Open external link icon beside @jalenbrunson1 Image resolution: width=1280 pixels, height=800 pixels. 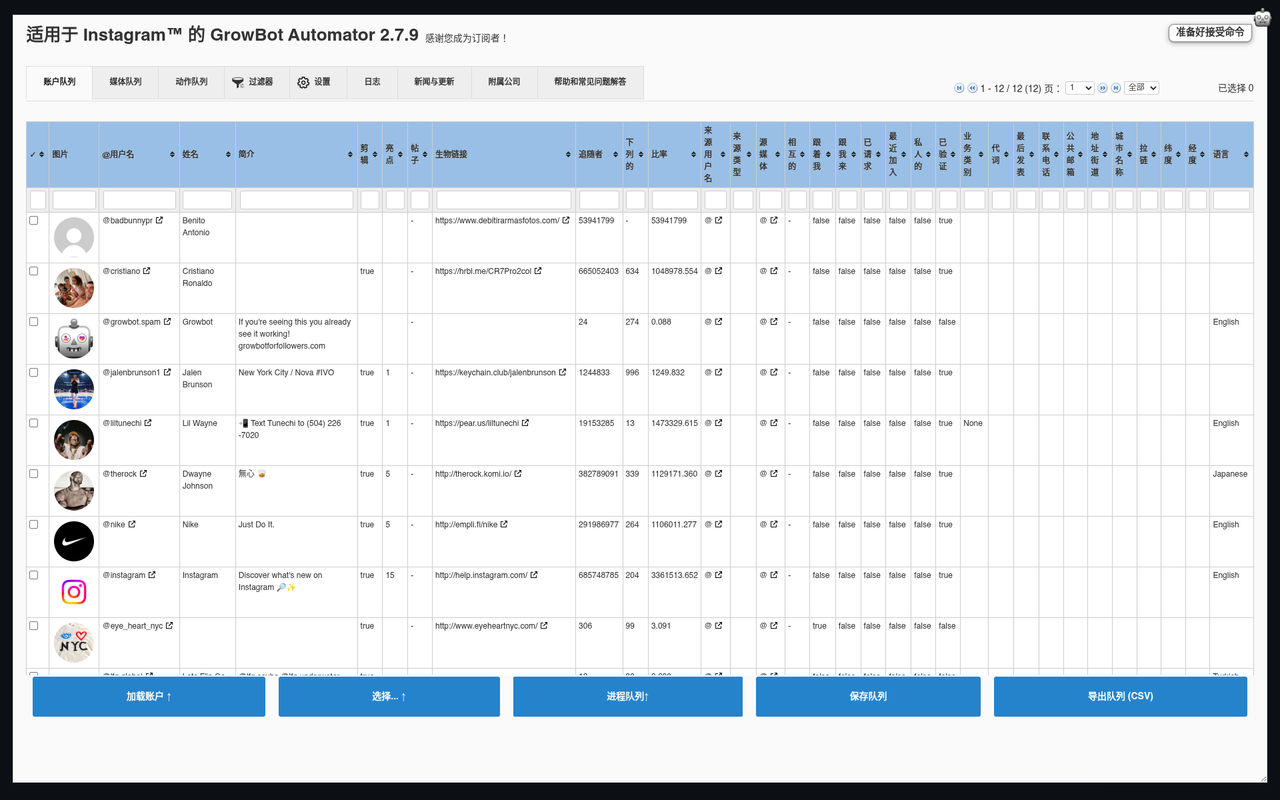(168, 373)
